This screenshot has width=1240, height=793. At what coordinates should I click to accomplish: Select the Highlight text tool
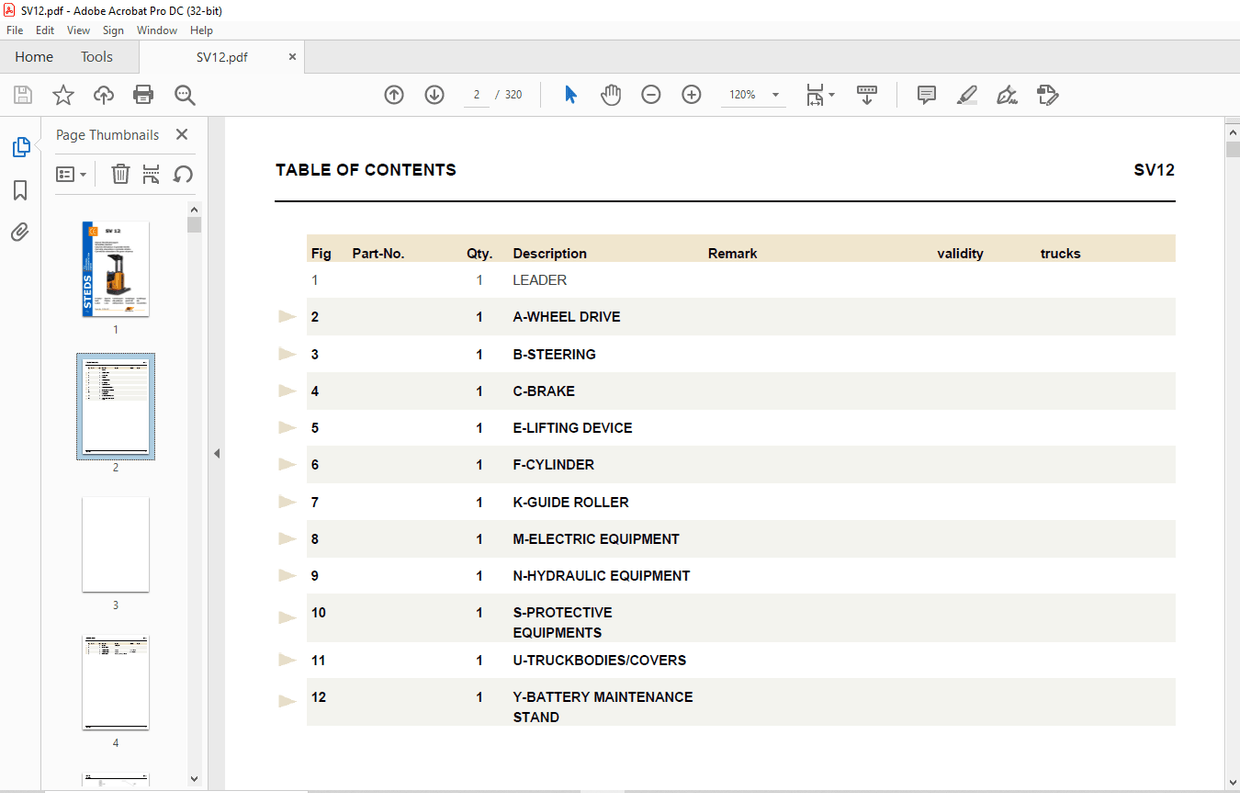(967, 95)
